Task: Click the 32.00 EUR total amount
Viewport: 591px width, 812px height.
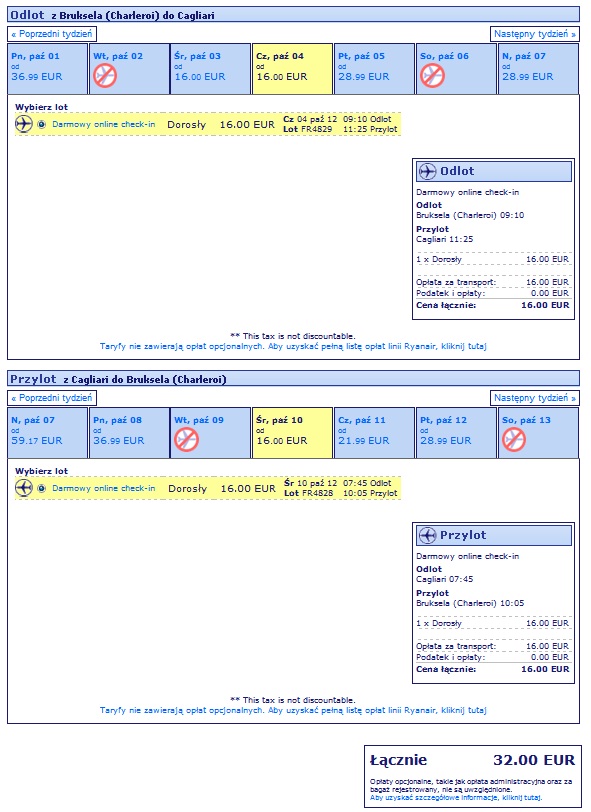Action: tap(534, 760)
